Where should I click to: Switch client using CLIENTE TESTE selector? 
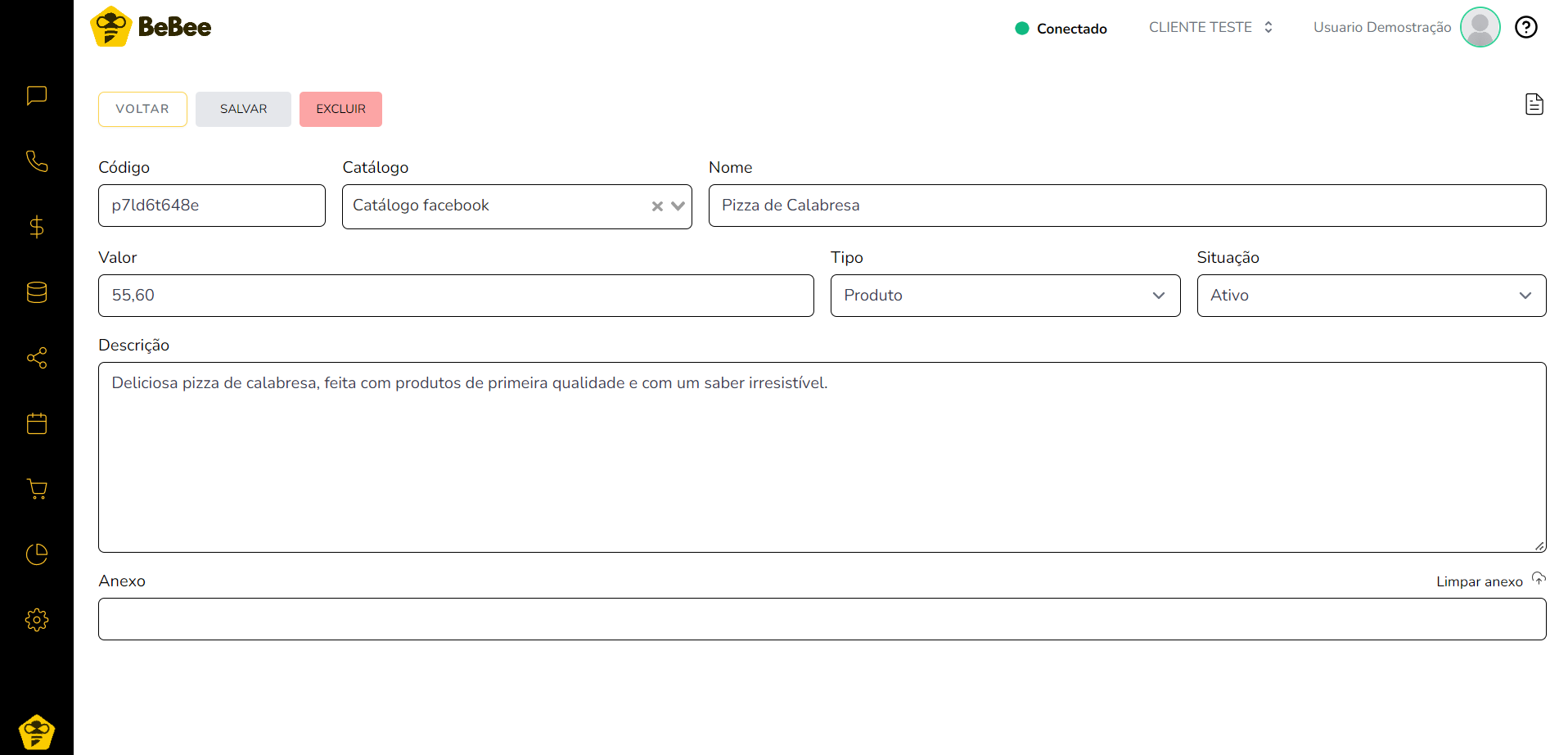[1210, 28]
